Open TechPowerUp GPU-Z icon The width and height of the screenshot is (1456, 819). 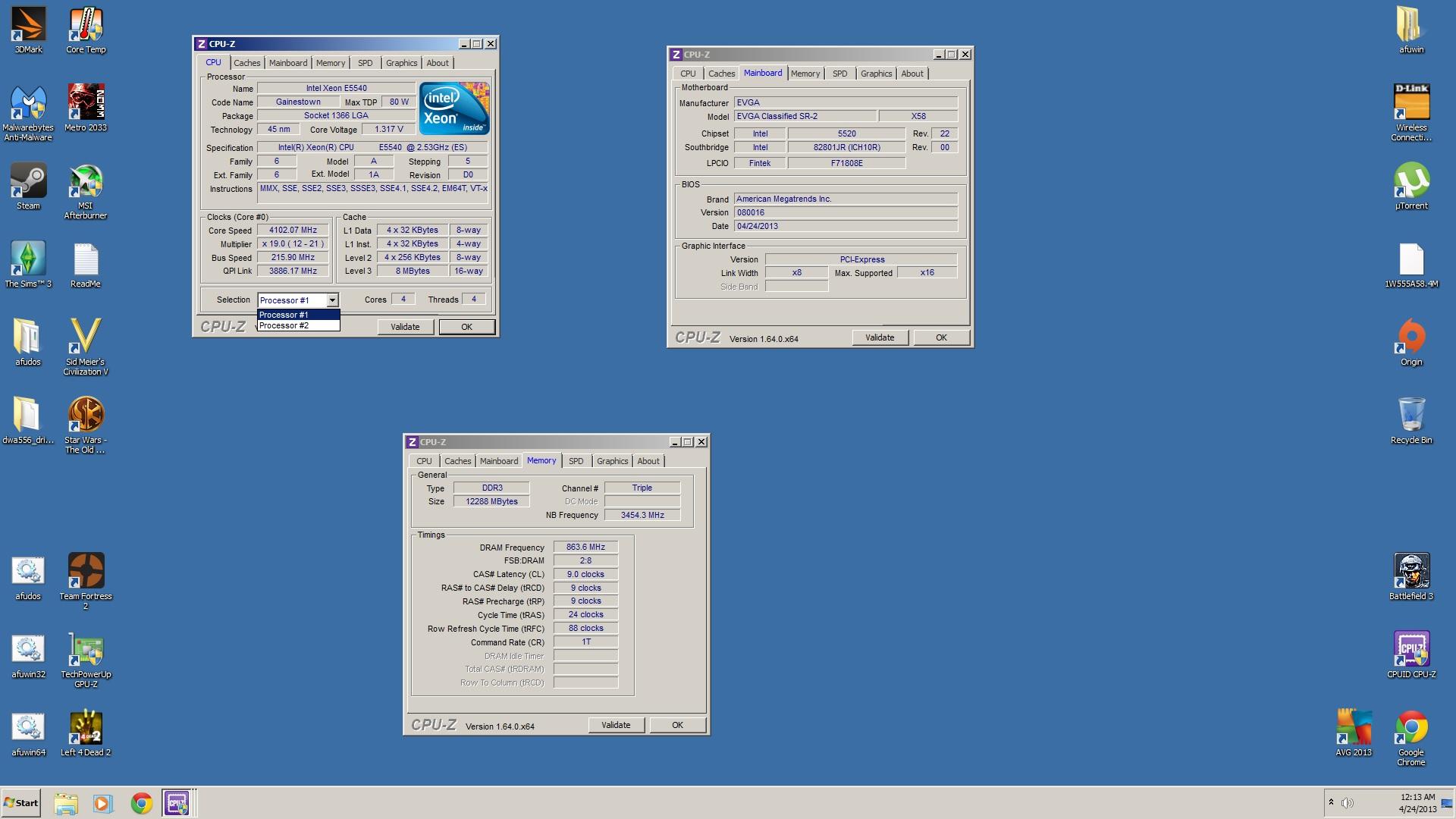[x=86, y=660]
